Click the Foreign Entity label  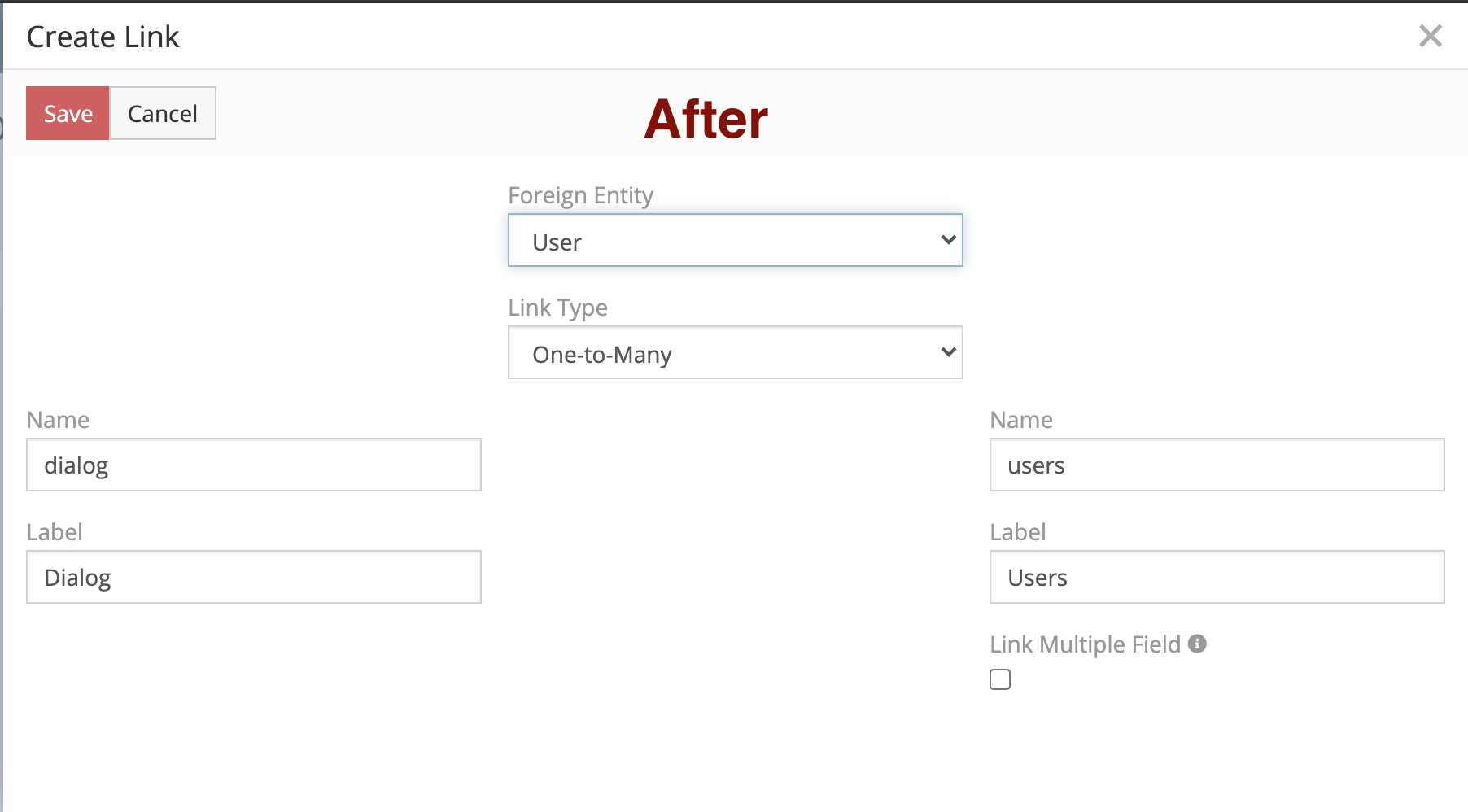click(580, 195)
